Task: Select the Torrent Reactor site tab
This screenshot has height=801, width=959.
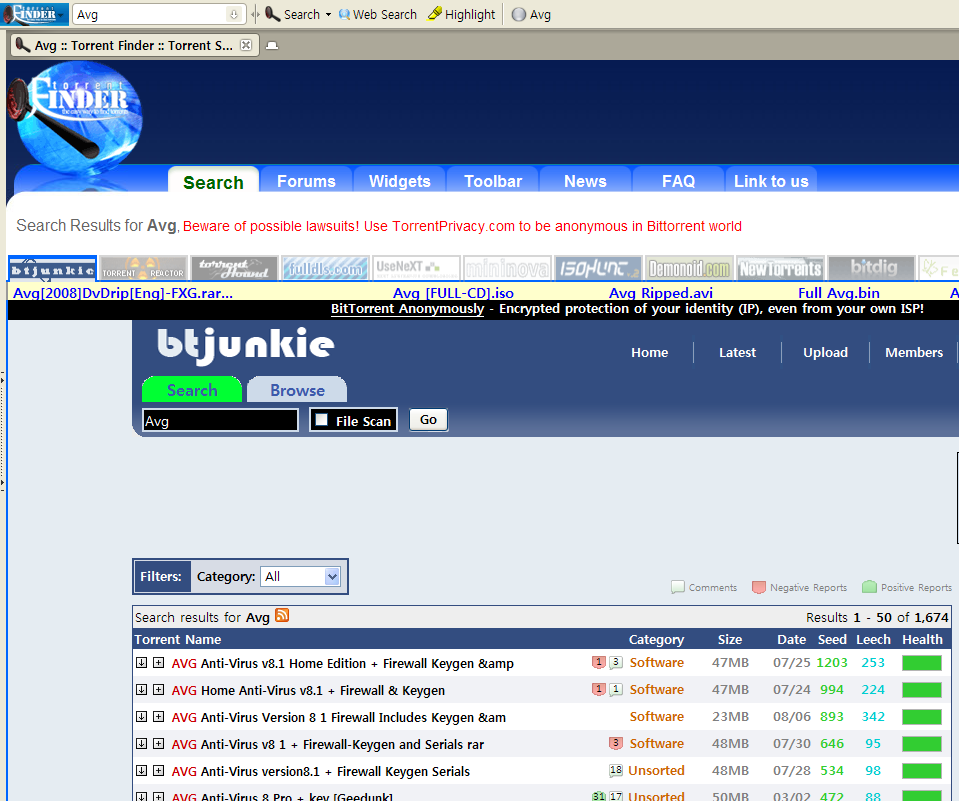Action: coord(143,268)
